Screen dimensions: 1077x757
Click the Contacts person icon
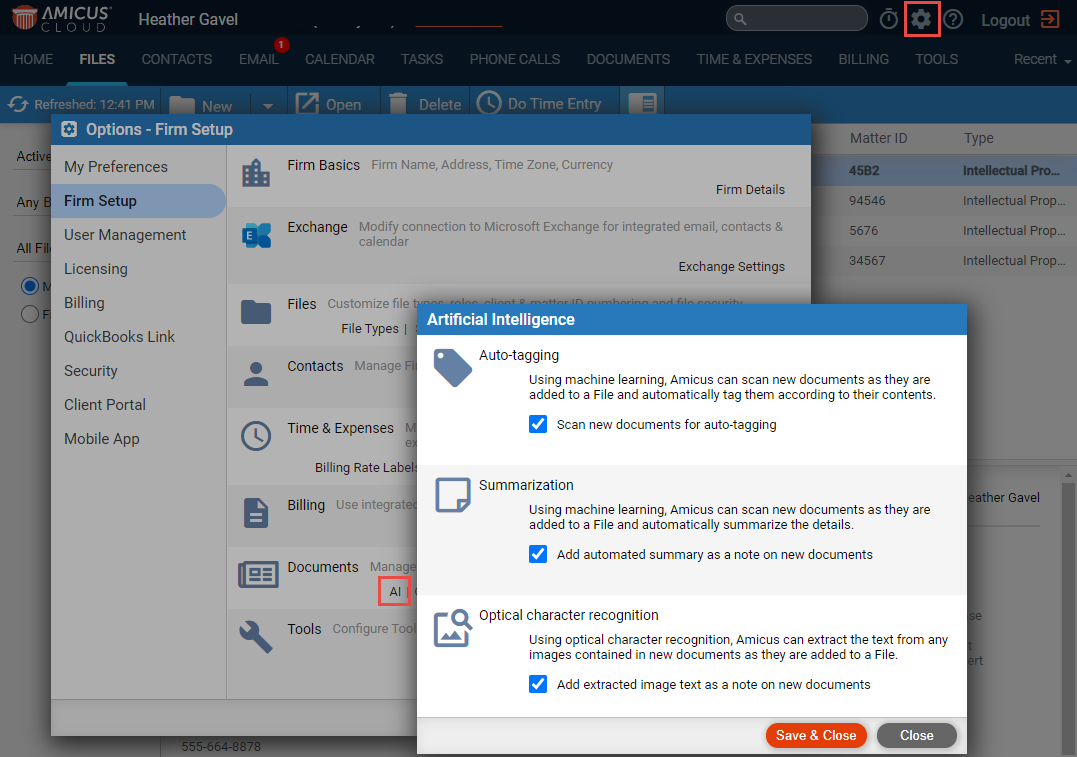(256, 374)
